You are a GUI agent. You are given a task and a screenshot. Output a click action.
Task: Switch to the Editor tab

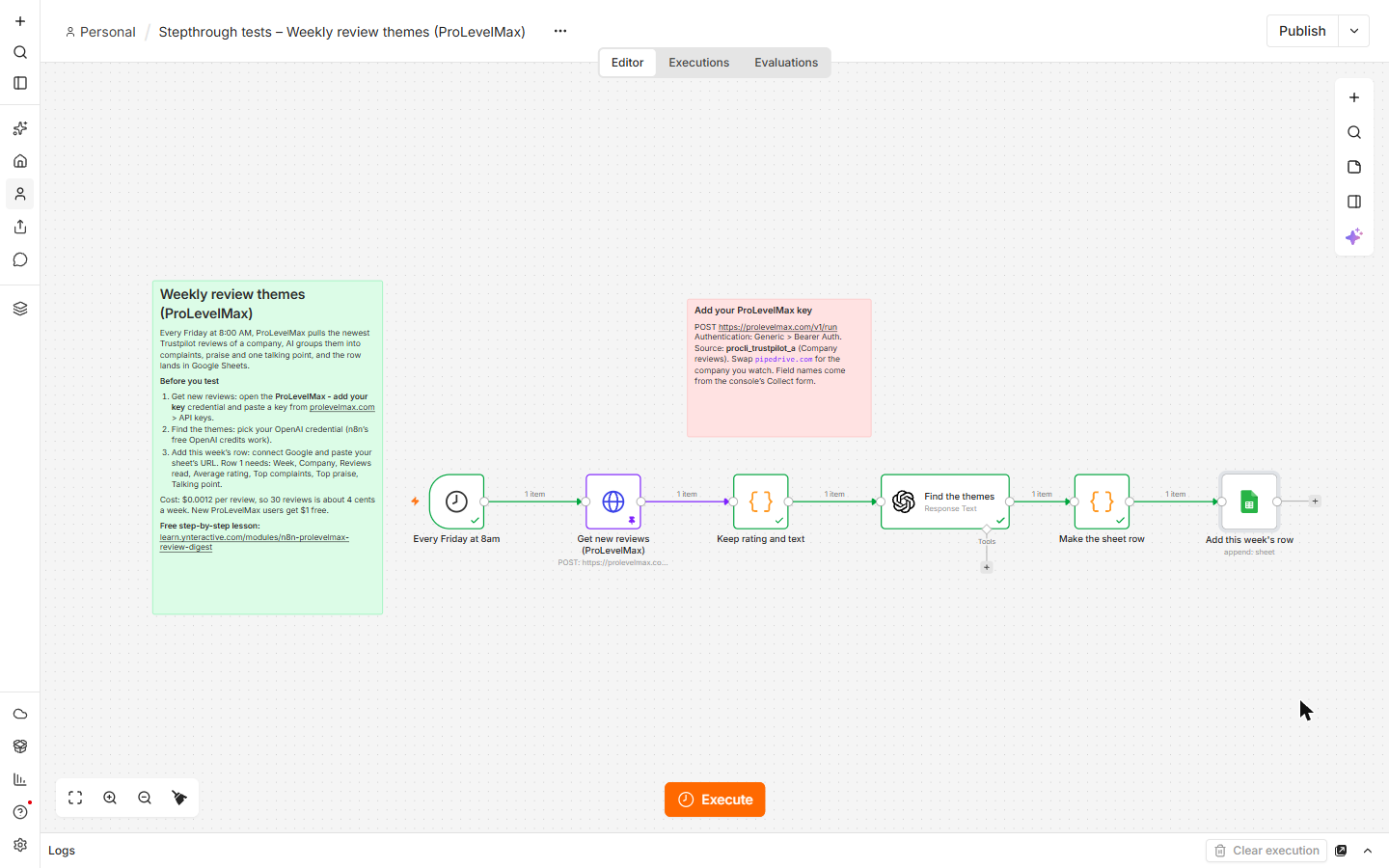[627, 62]
